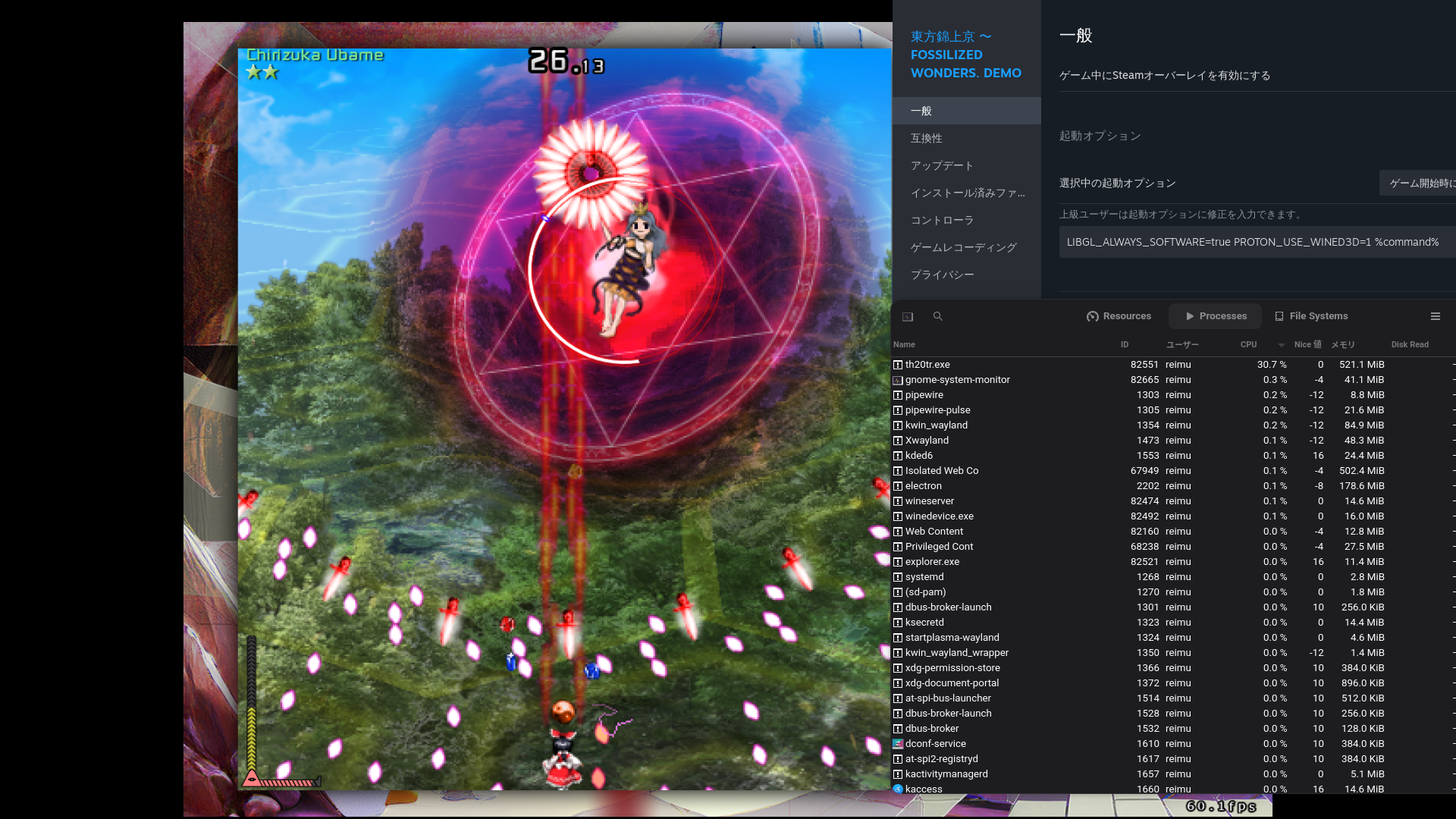Select the Xwayland process row

click(1174, 441)
